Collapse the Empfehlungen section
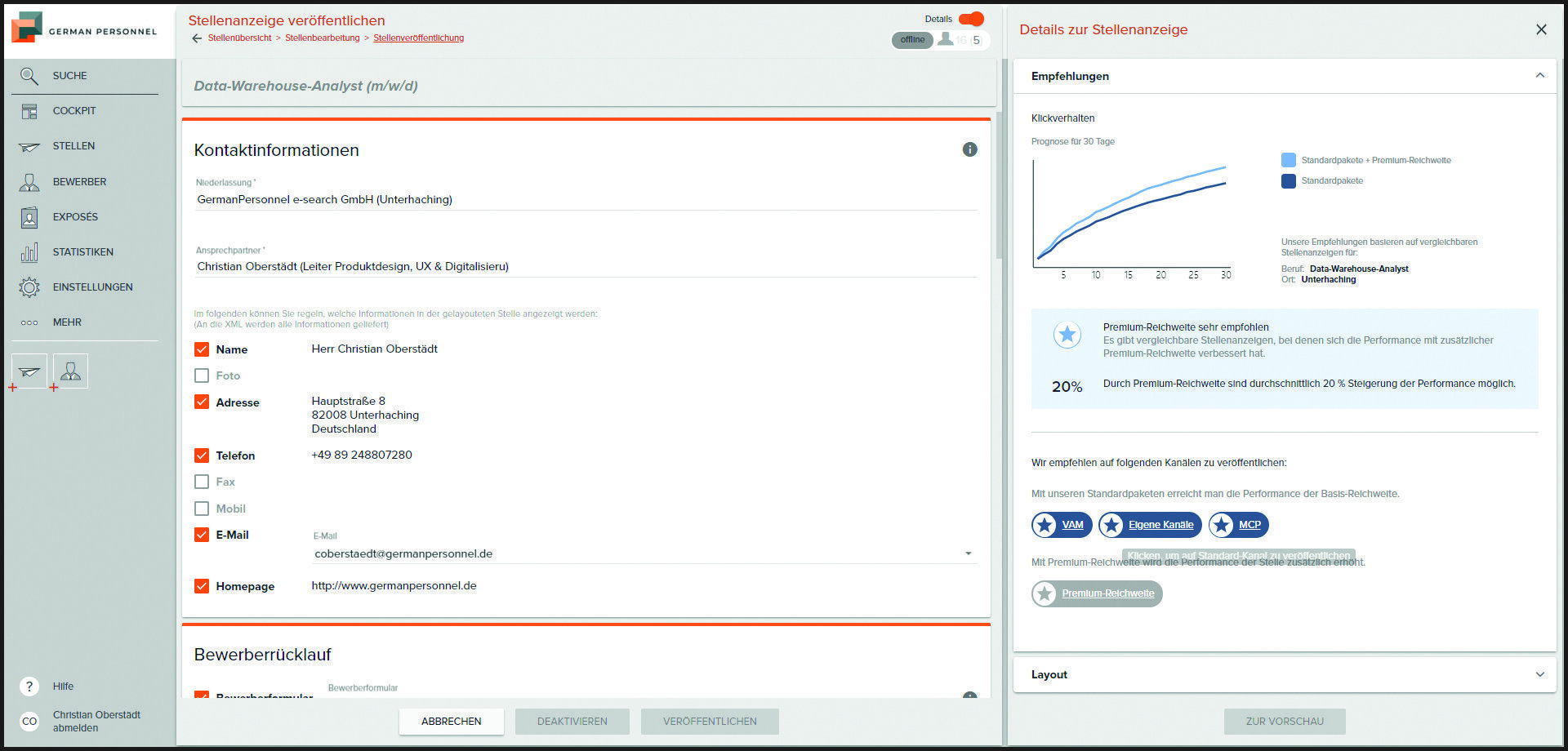 click(x=1540, y=75)
